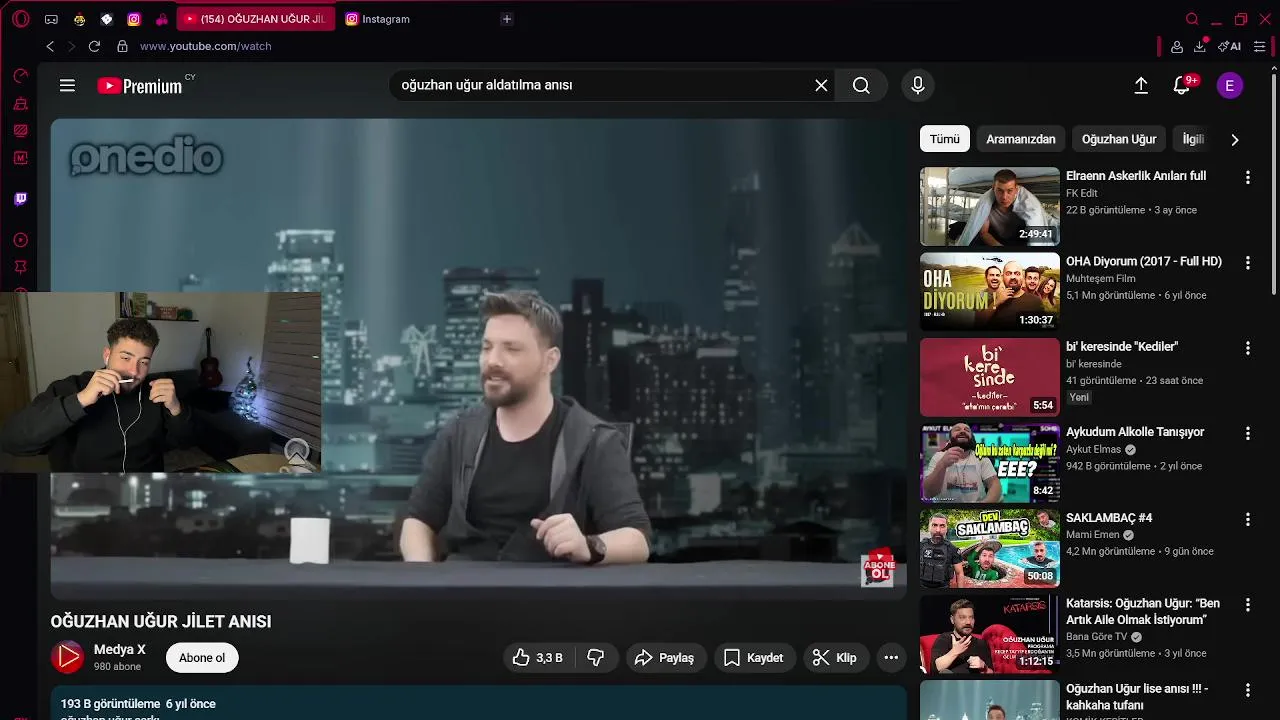Like the video with 3,3 B
Image resolution: width=1280 pixels, height=720 pixels.
[538, 657]
